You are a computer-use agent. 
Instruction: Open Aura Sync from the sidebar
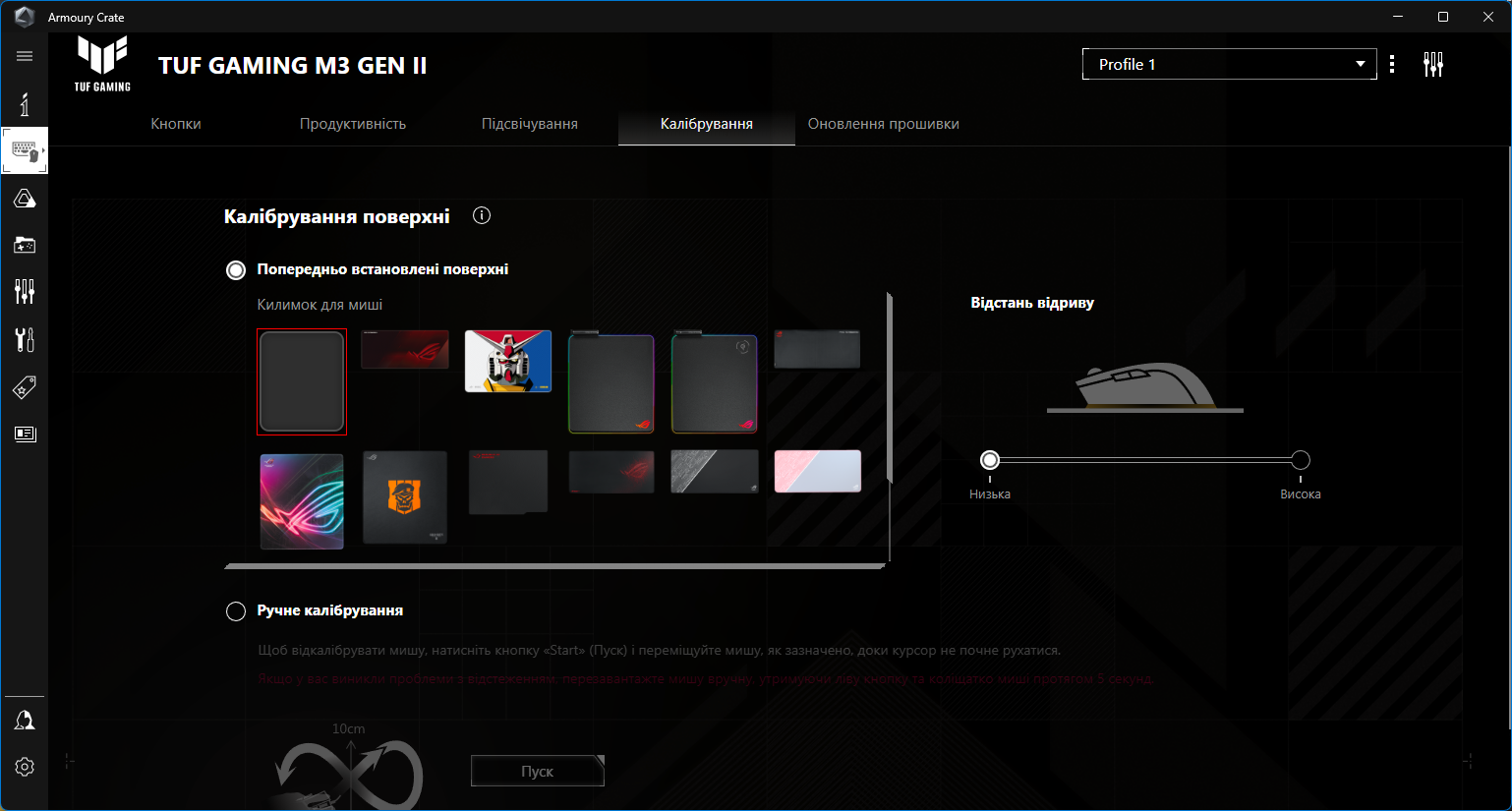(25, 199)
